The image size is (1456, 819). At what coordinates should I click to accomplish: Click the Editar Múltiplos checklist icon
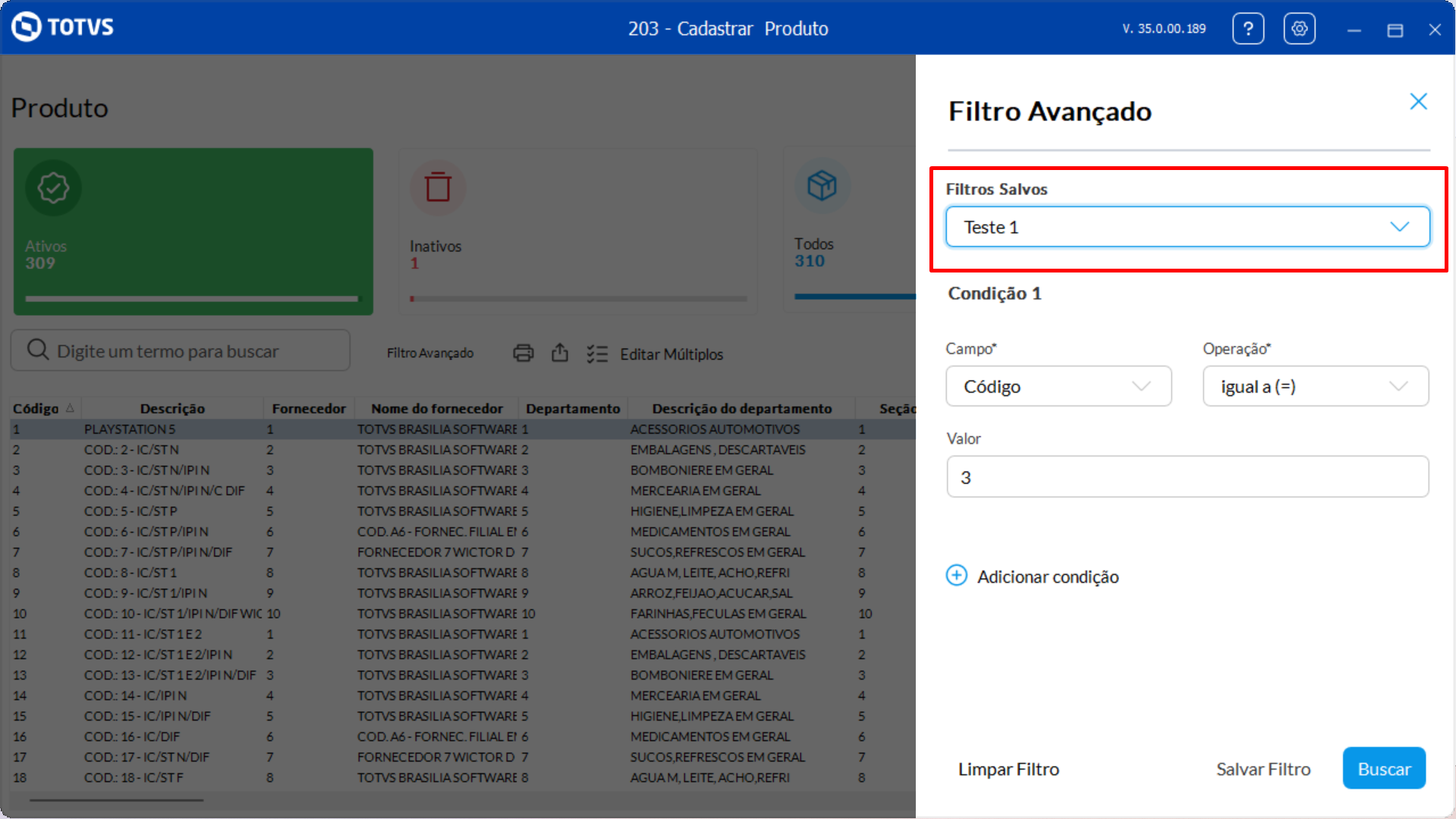[597, 354]
